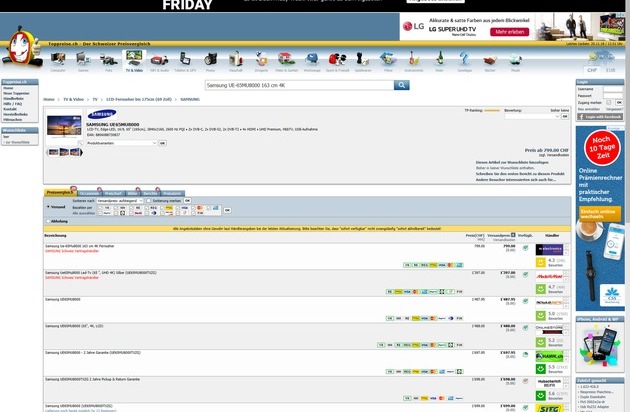Switch to the Occasionen tab
Screen dimensions: 630x412
(89, 193)
